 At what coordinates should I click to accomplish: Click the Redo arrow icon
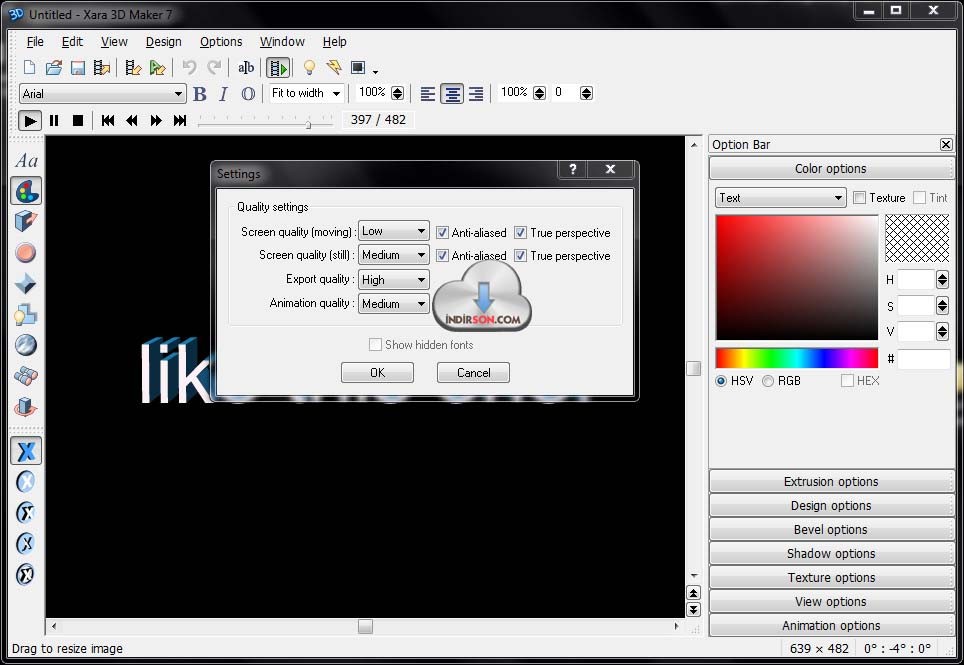[214, 68]
